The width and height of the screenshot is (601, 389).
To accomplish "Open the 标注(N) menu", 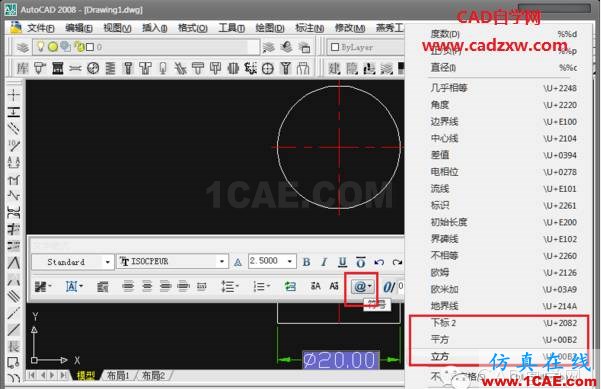I will 309,28.
